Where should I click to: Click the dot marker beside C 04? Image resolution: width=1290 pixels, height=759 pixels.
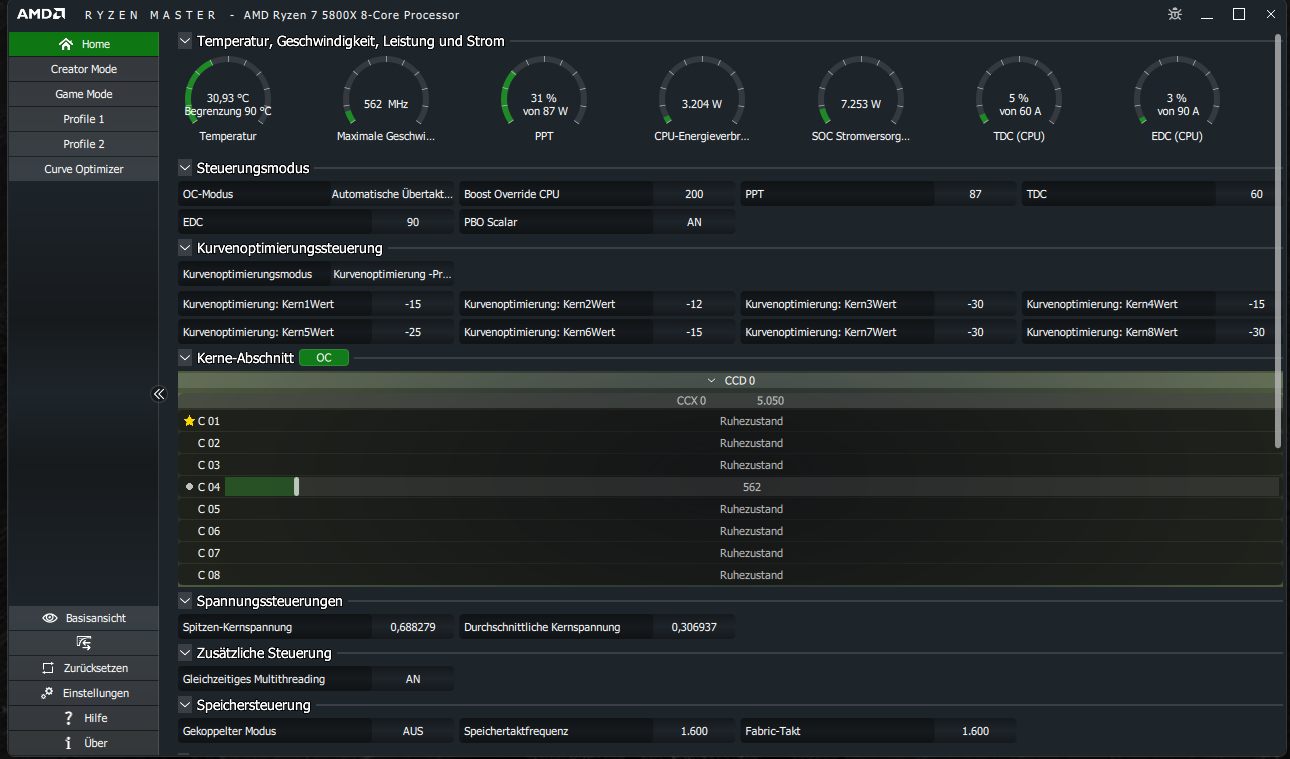click(189, 487)
